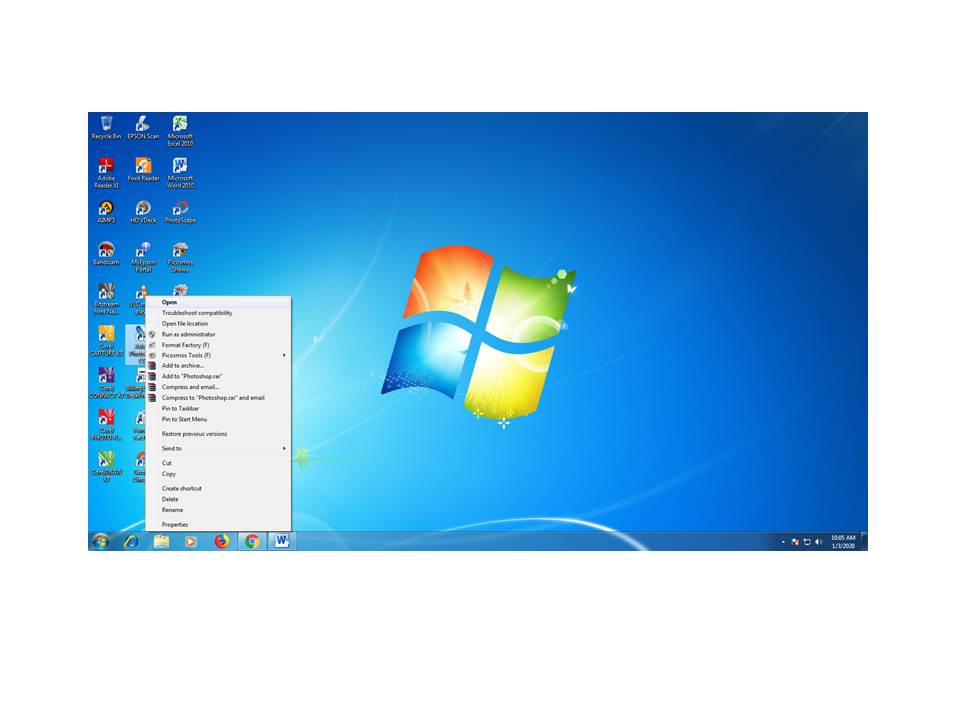Show hidden tray icons arrow
This screenshot has height=720, width=960.
(x=783, y=542)
